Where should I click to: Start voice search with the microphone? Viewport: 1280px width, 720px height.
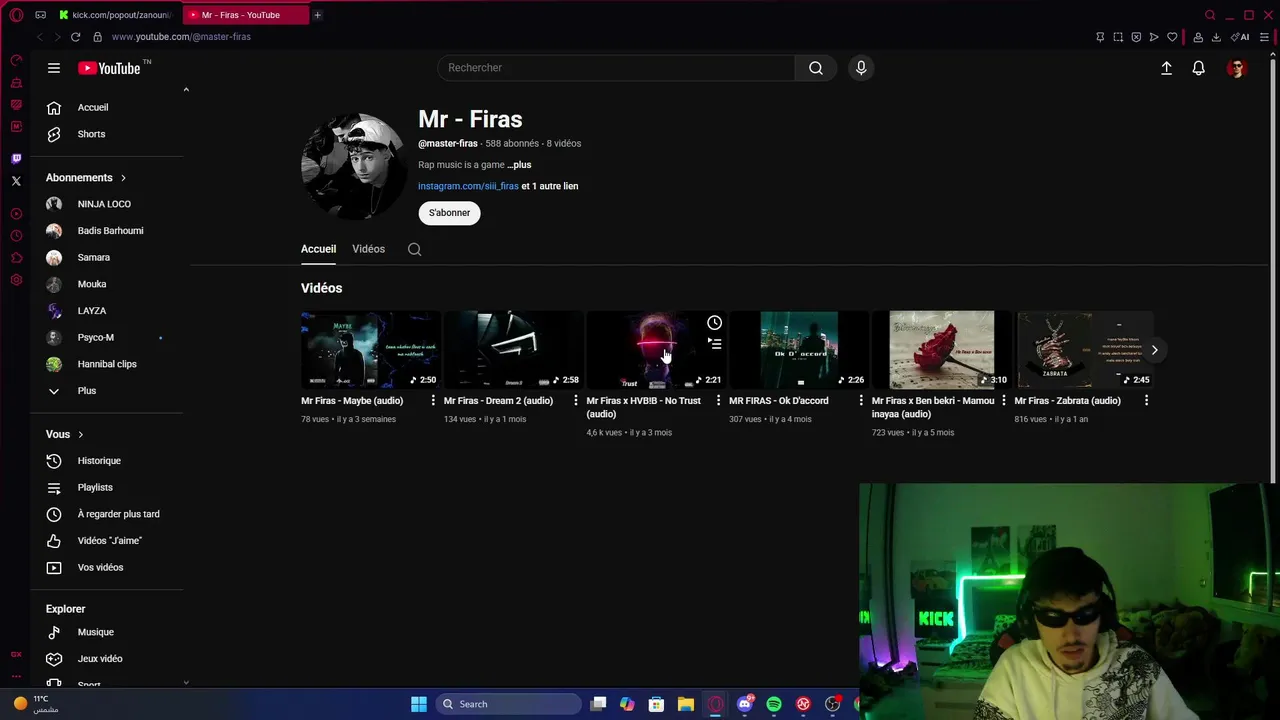[861, 68]
